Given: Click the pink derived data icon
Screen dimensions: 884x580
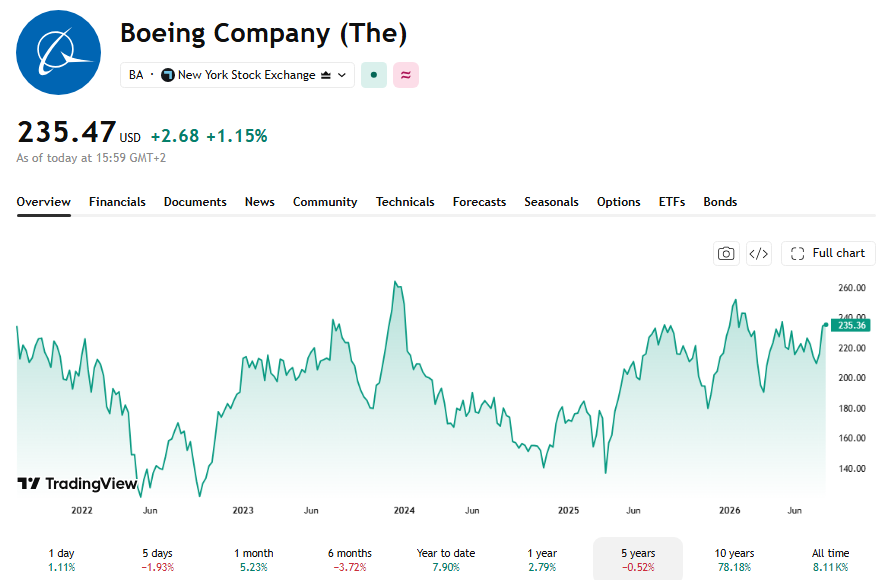Looking at the screenshot, I should click(x=406, y=75).
